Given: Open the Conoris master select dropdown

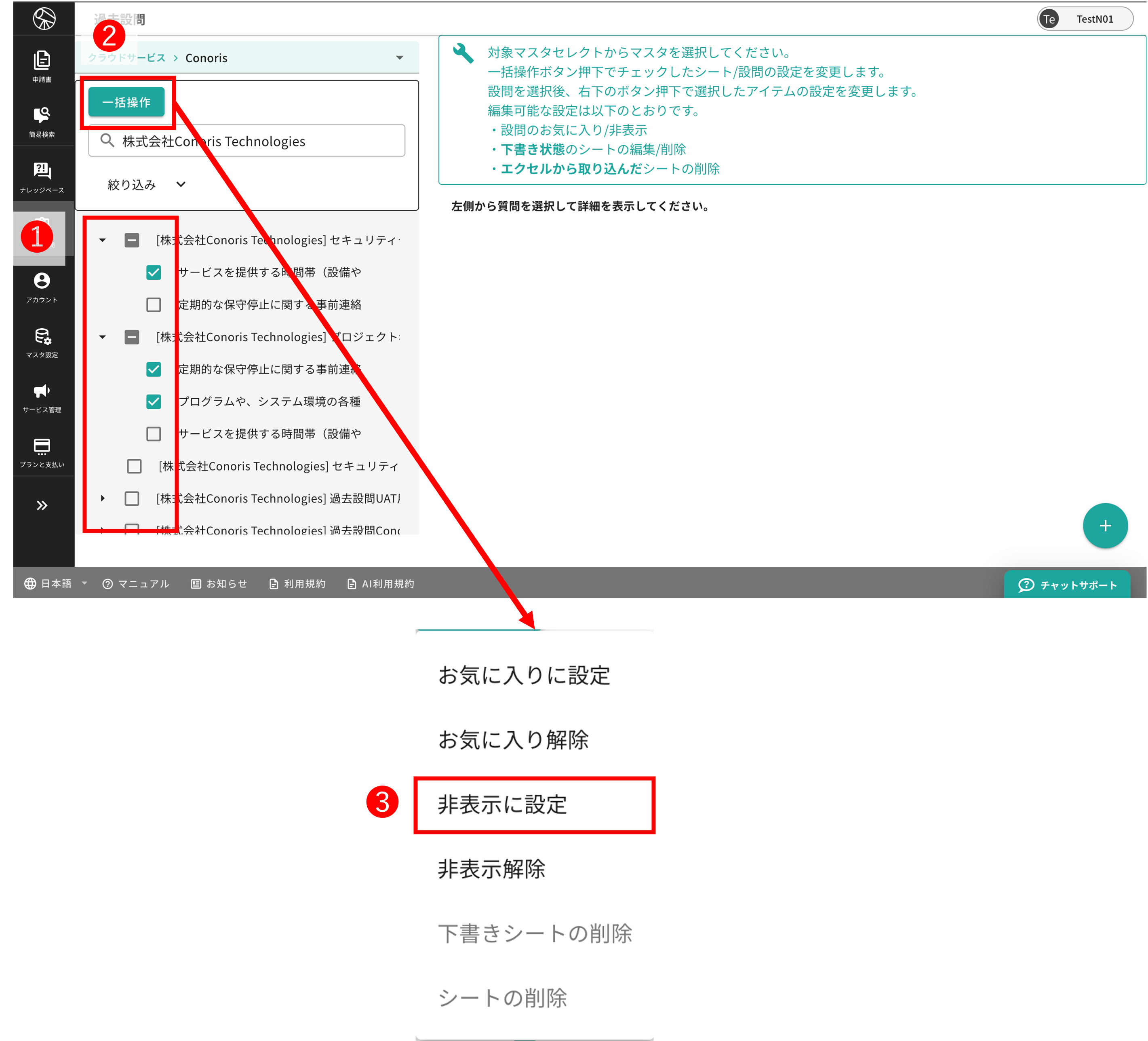Looking at the screenshot, I should pos(399,57).
